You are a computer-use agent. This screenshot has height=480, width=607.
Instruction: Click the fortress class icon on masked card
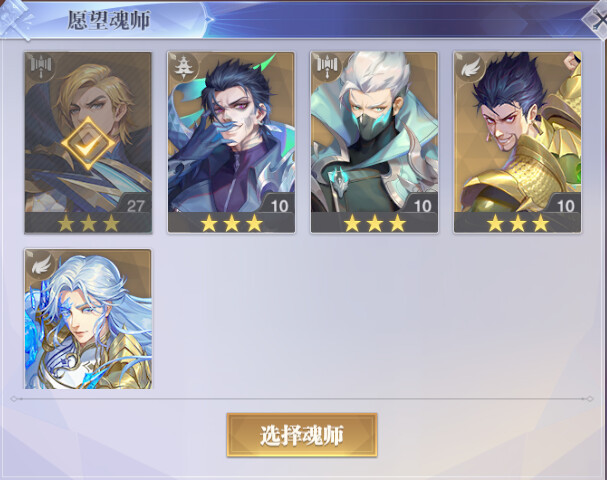coord(327,65)
